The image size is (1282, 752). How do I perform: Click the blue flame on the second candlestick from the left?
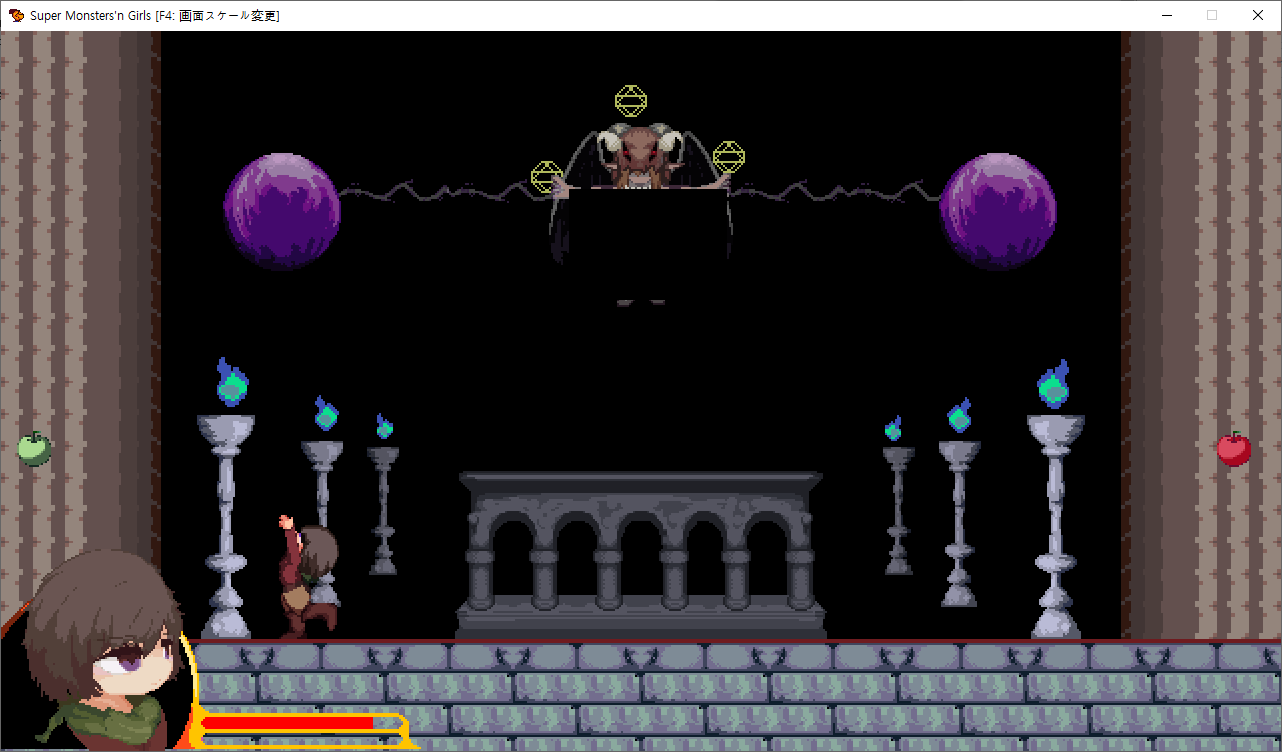click(326, 413)
